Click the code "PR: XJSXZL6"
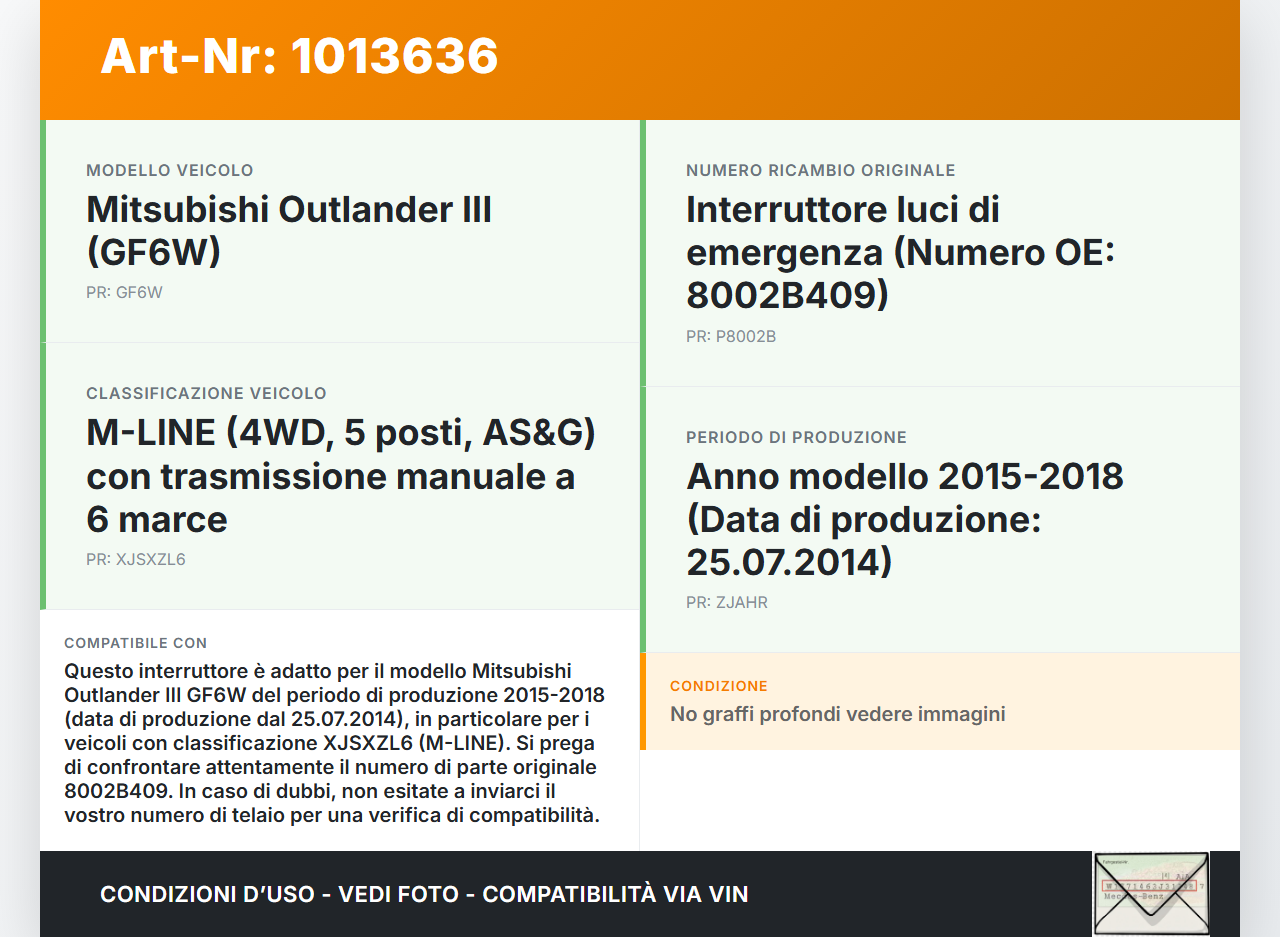Viewport: 1280px width, 937px height. pyautogui.click(x=136, y=560)
